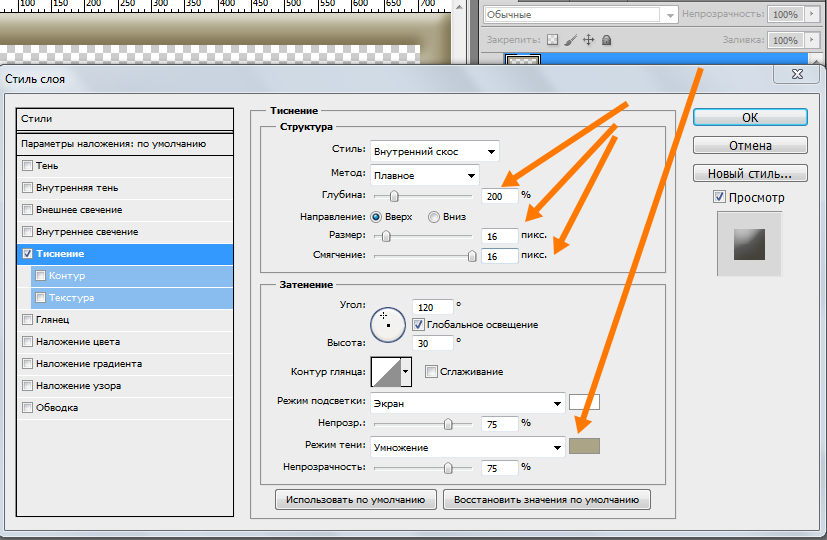This screenshot has height=540, width=827.
Task: Click highlight Непрозр. value field 75
Action: coord(499,424)
